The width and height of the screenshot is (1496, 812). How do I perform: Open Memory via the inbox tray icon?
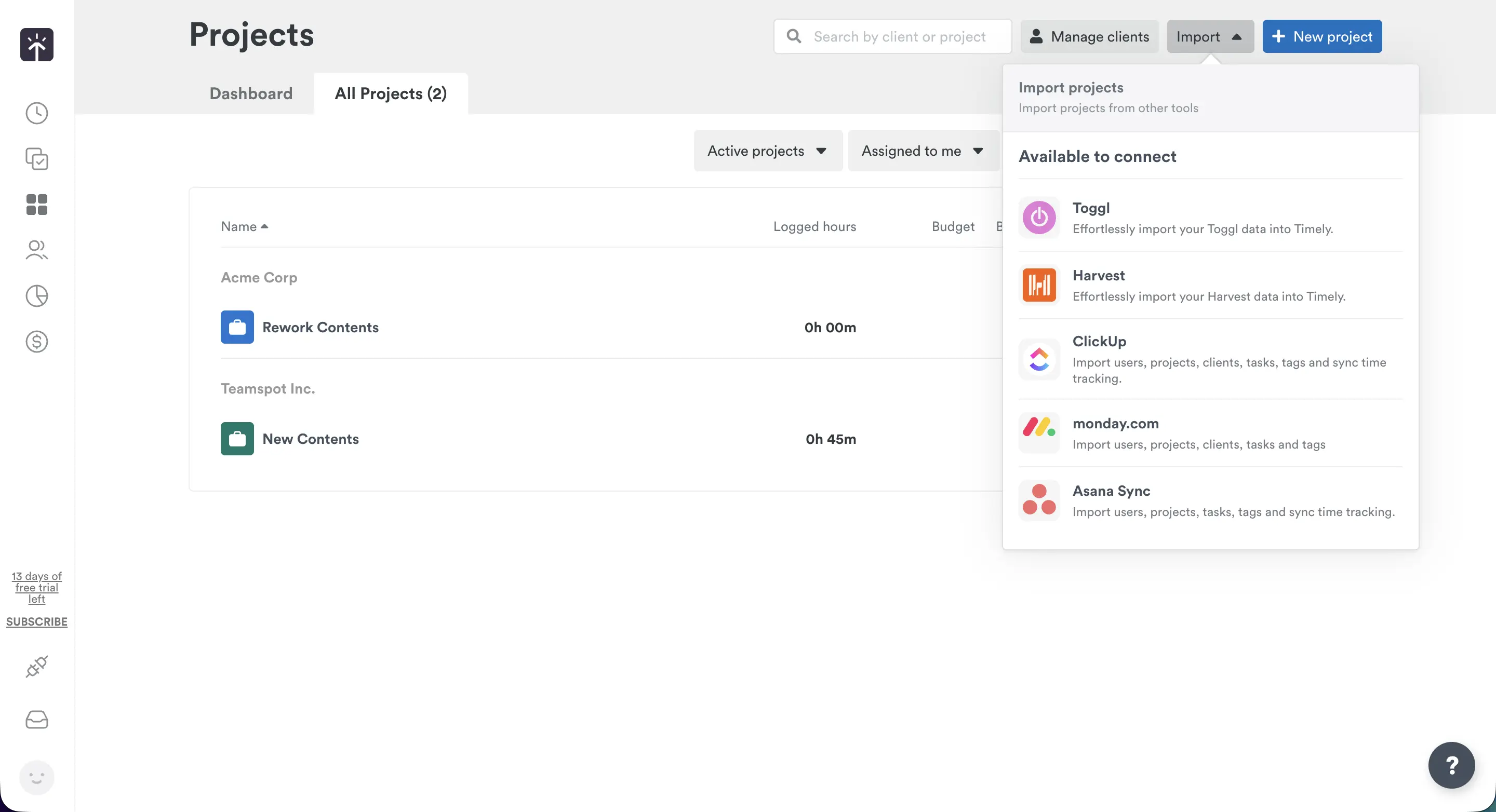(36, 719)
